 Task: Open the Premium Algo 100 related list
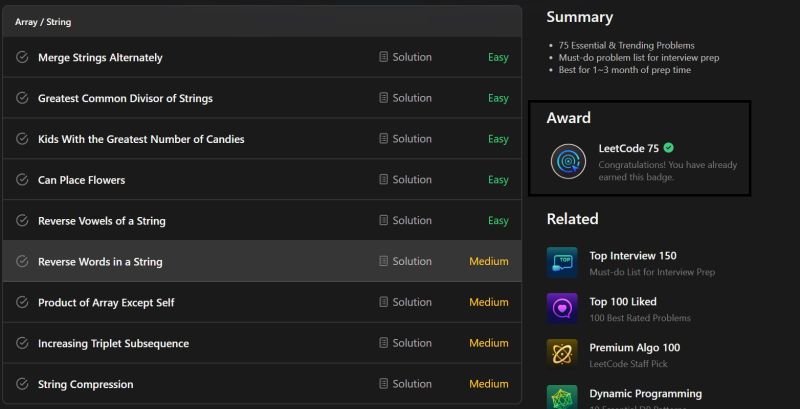635,348
